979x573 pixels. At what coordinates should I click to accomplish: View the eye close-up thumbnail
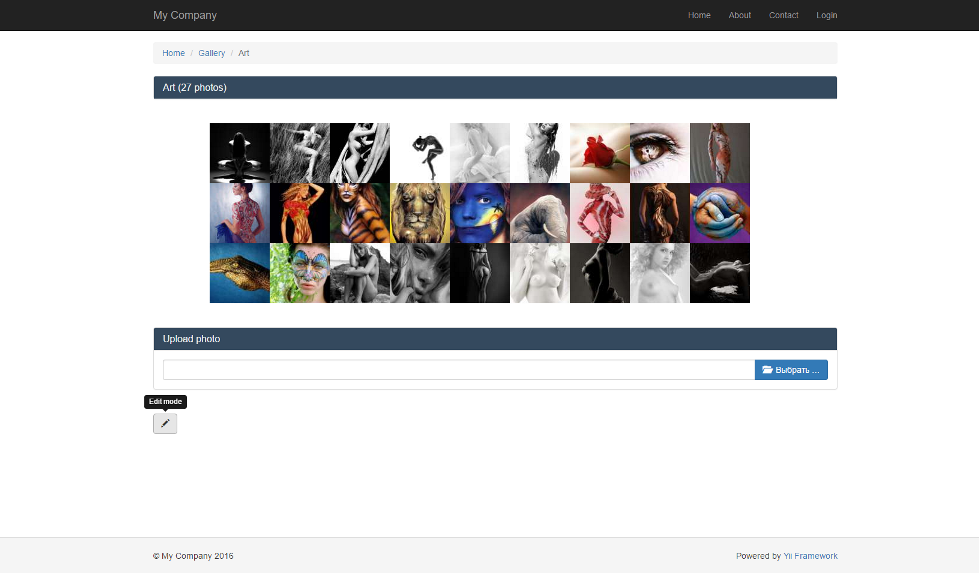660,153
